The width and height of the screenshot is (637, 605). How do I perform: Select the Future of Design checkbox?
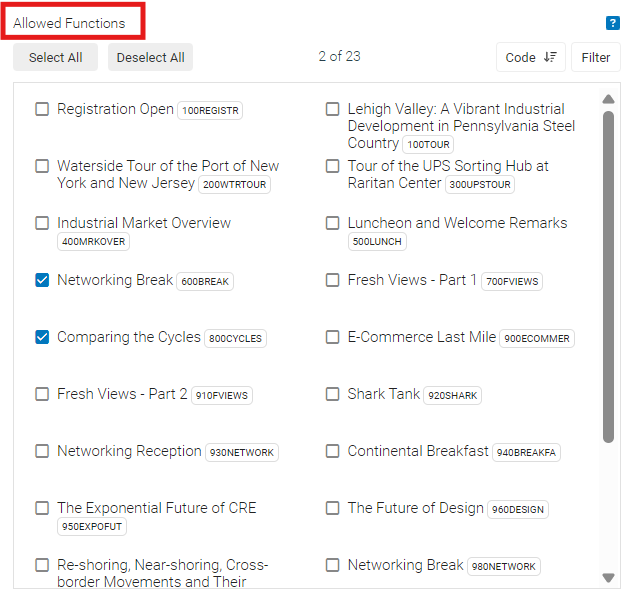[x=332, y=508]
